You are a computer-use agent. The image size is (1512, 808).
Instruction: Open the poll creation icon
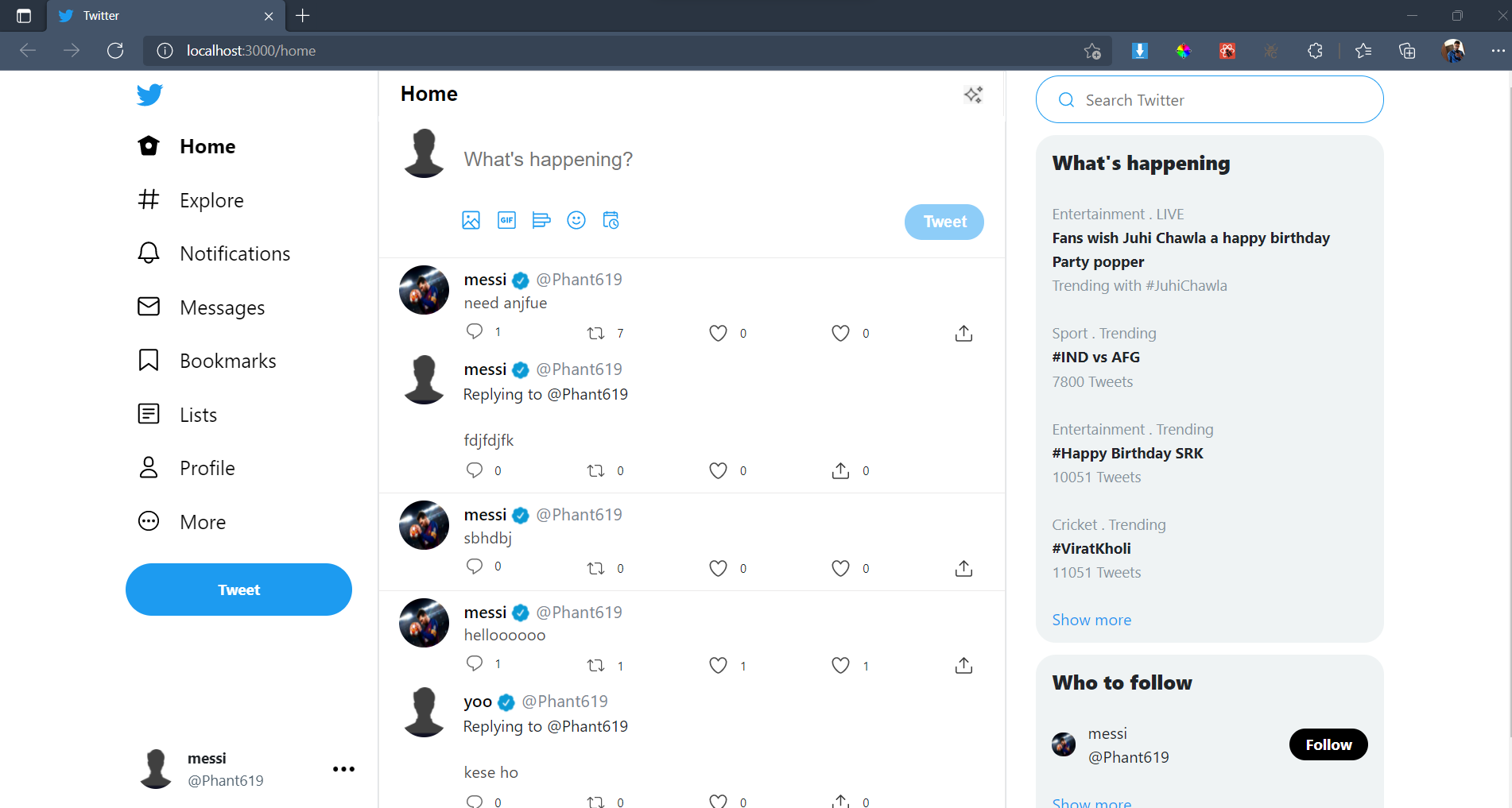tap(541, 220)
